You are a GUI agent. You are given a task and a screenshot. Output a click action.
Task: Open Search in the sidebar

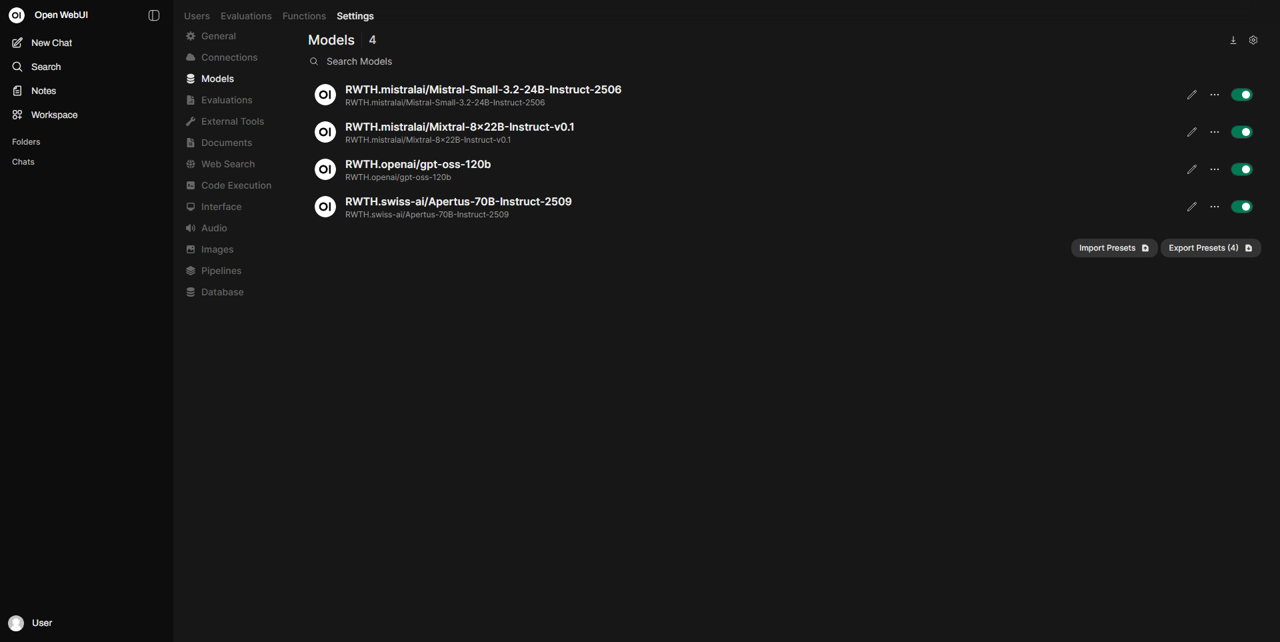pyautogui.click(x=45, y=67)
